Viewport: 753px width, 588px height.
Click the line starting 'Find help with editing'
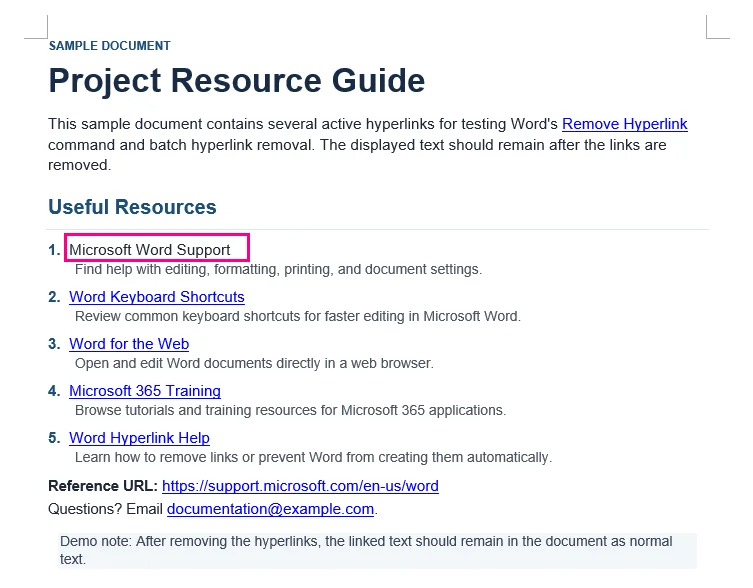[x=278, y=270]
